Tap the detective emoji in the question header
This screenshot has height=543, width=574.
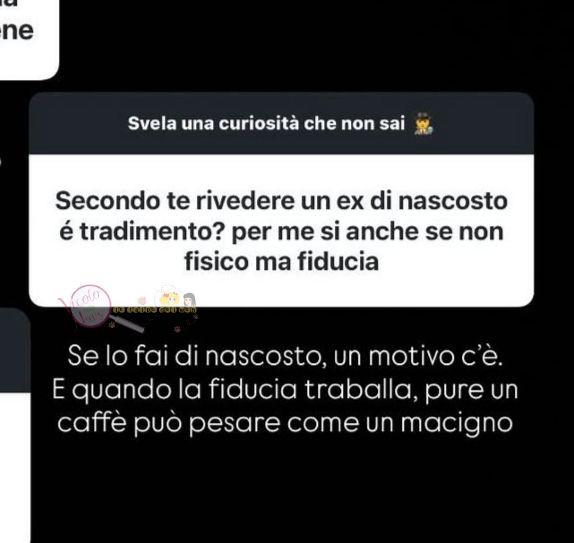click(x=423, y=124)
